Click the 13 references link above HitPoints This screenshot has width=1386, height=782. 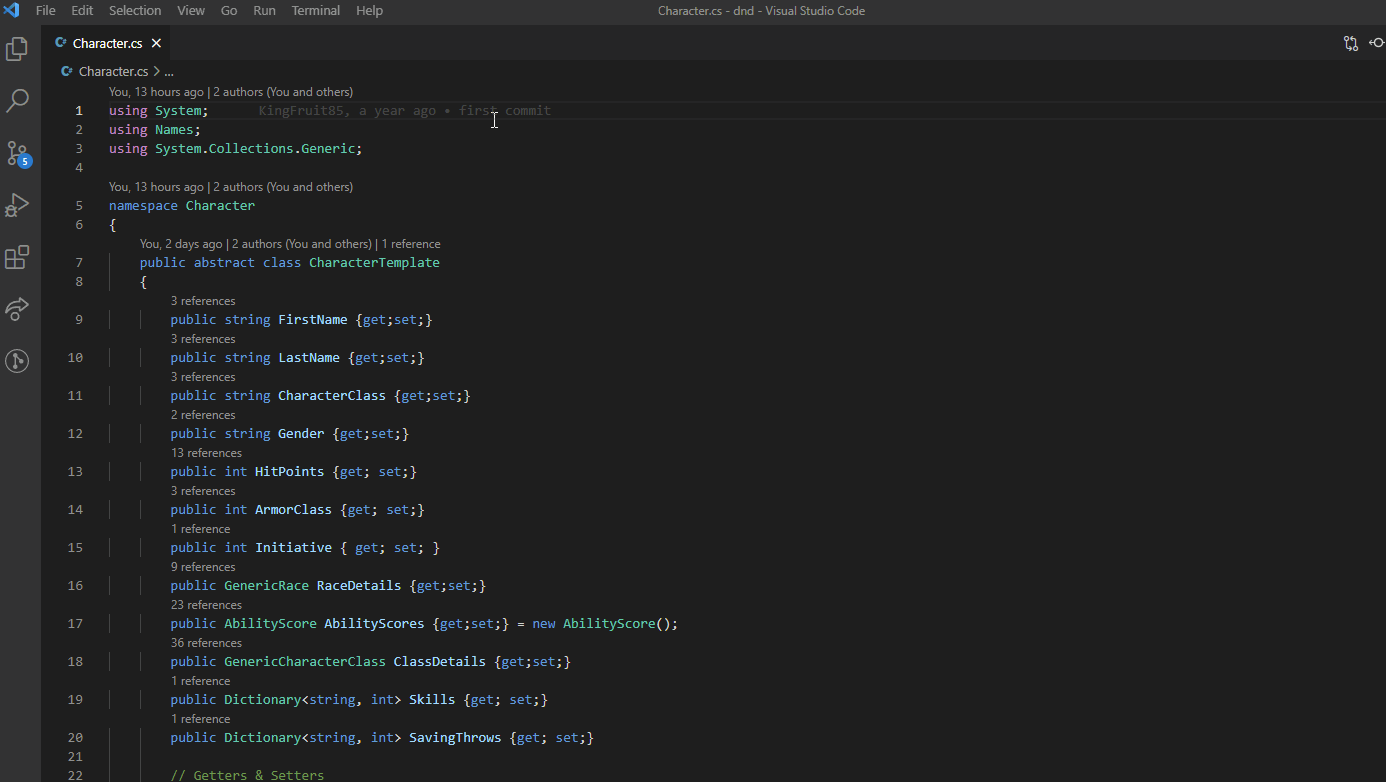pos(206,453)
